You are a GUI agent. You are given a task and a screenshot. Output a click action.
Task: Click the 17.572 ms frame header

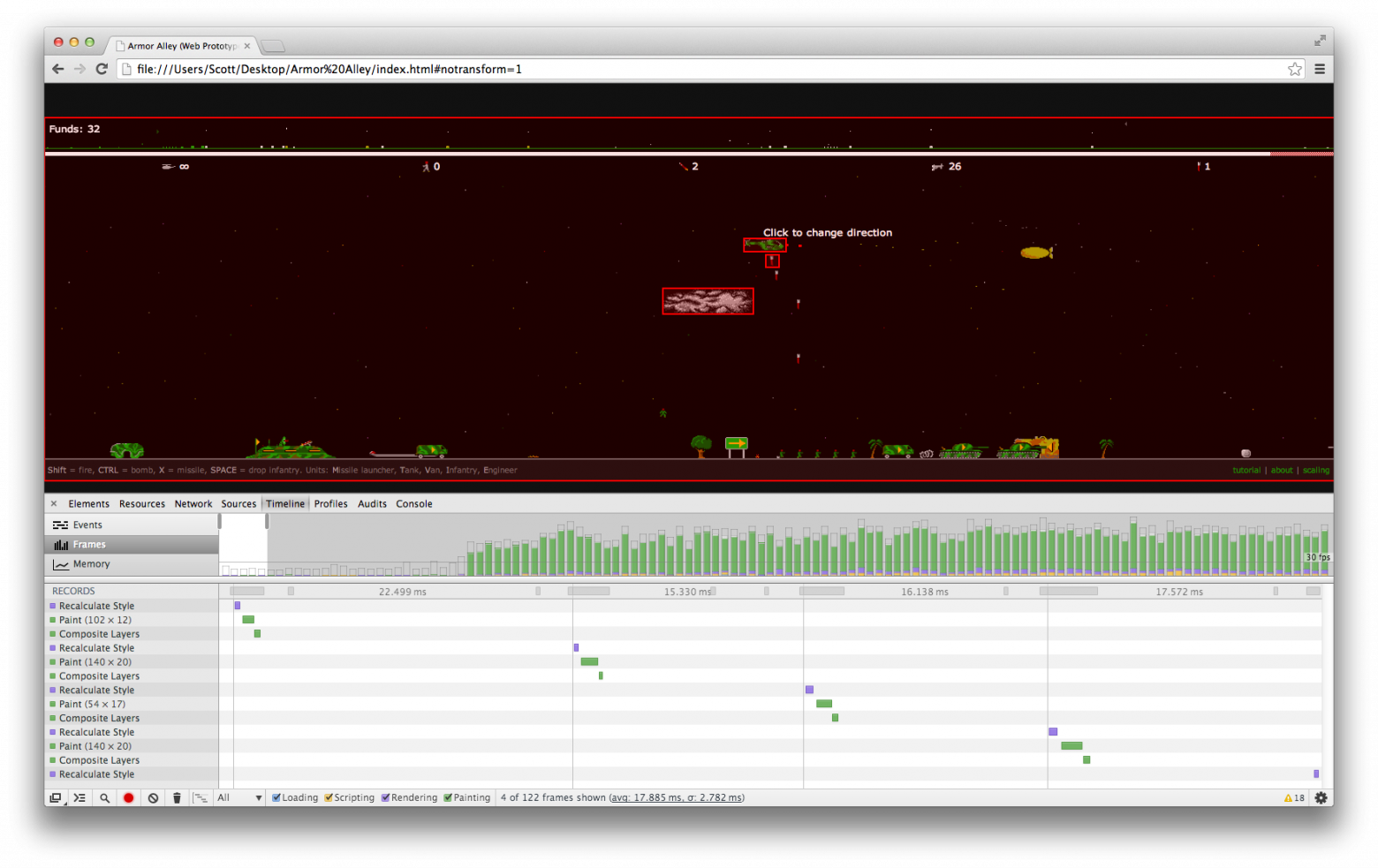1179,592
